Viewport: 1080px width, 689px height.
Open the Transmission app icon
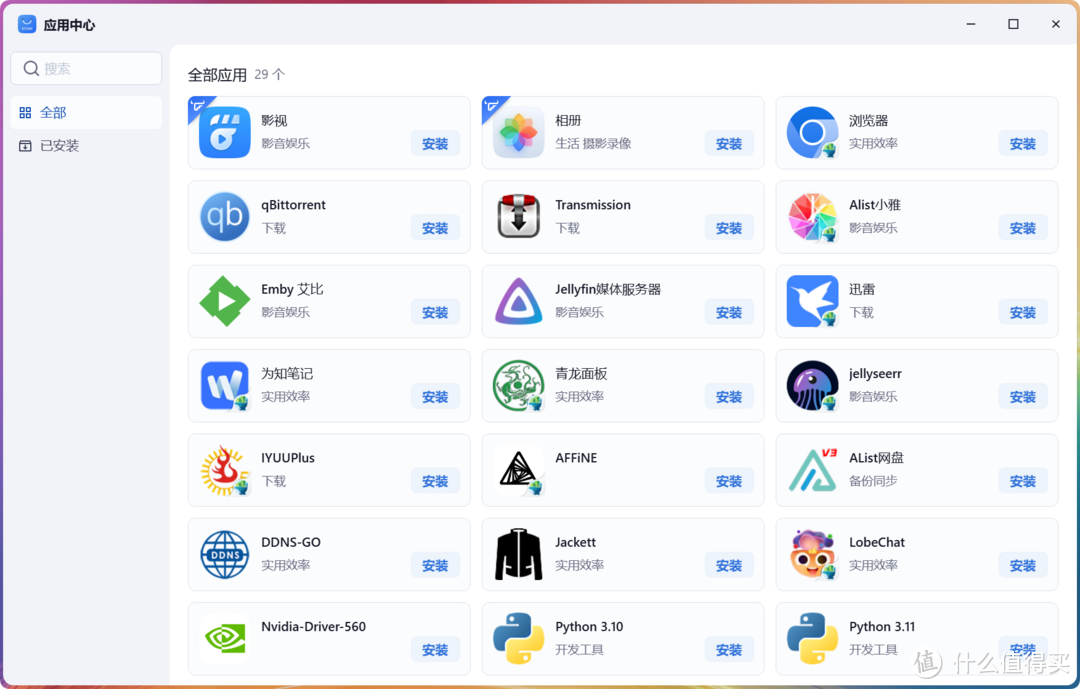click(x=517, y=217)
